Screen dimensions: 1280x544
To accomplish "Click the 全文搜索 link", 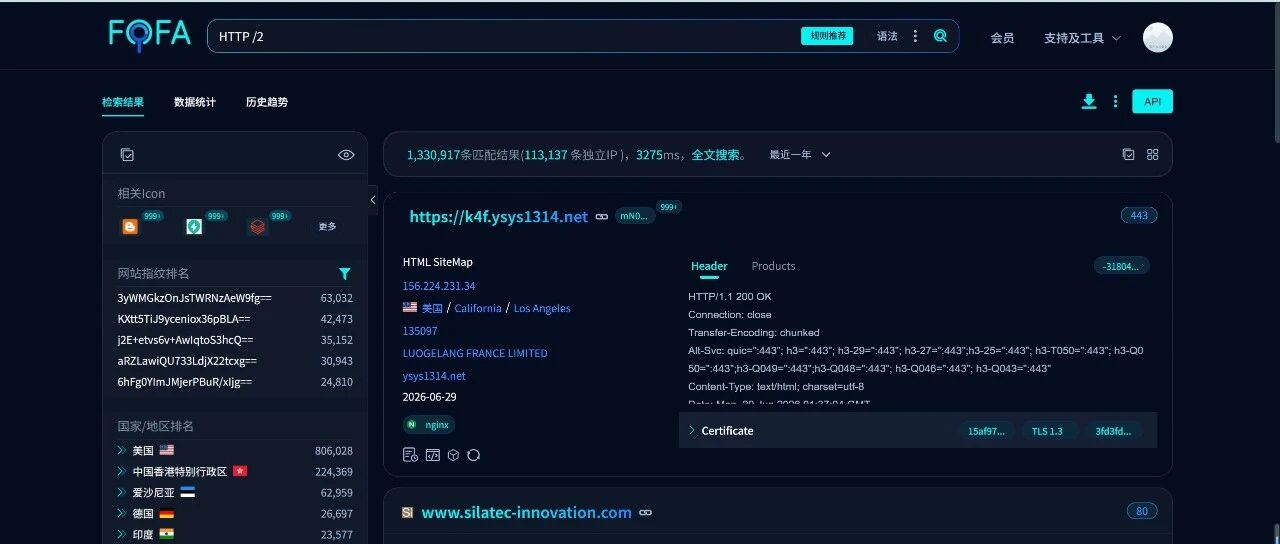I will coord(717,155).
